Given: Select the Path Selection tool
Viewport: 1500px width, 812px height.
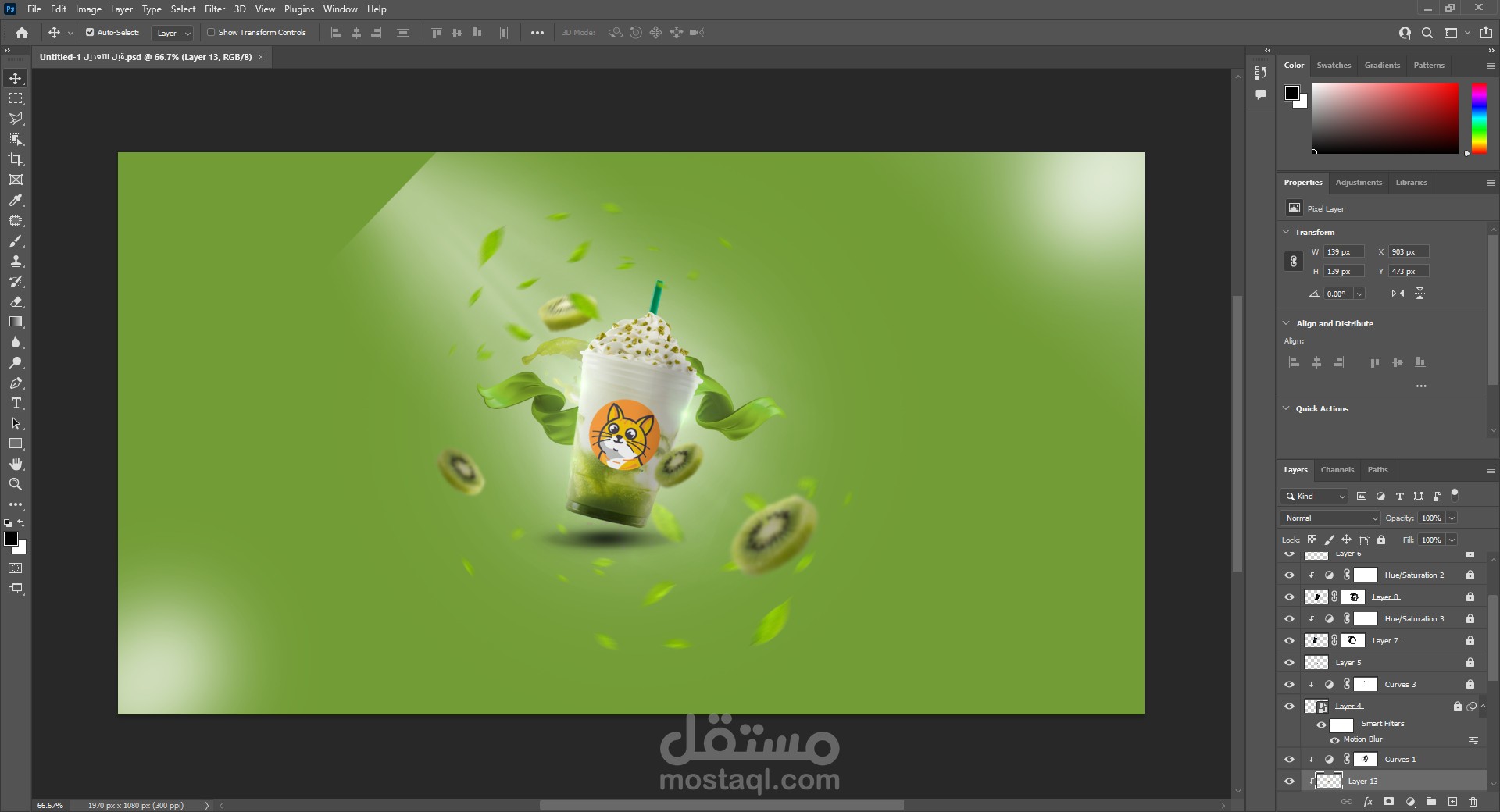Looking at the screenshot, I should coord(16,424).
